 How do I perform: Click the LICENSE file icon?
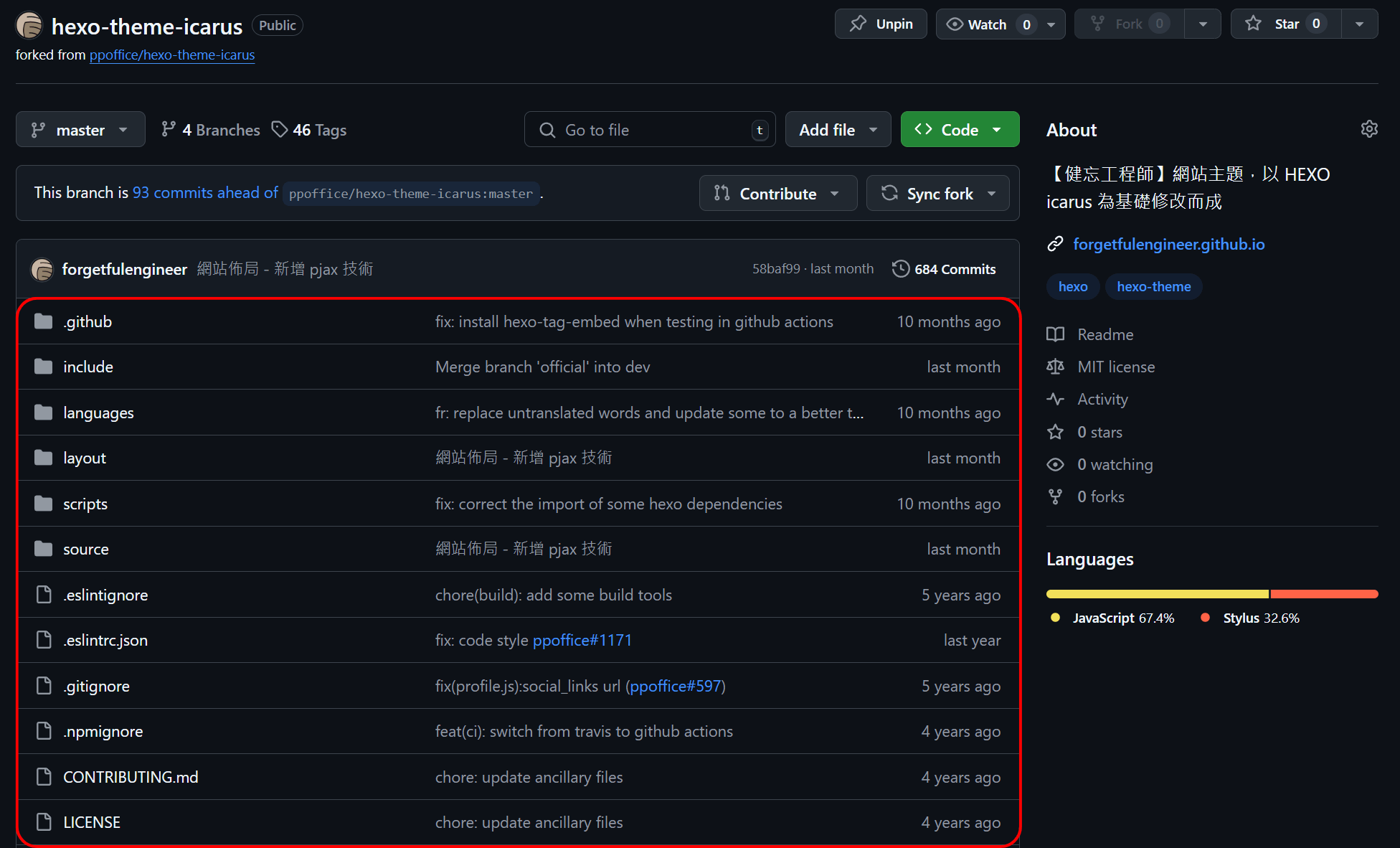tap(44, 822)
